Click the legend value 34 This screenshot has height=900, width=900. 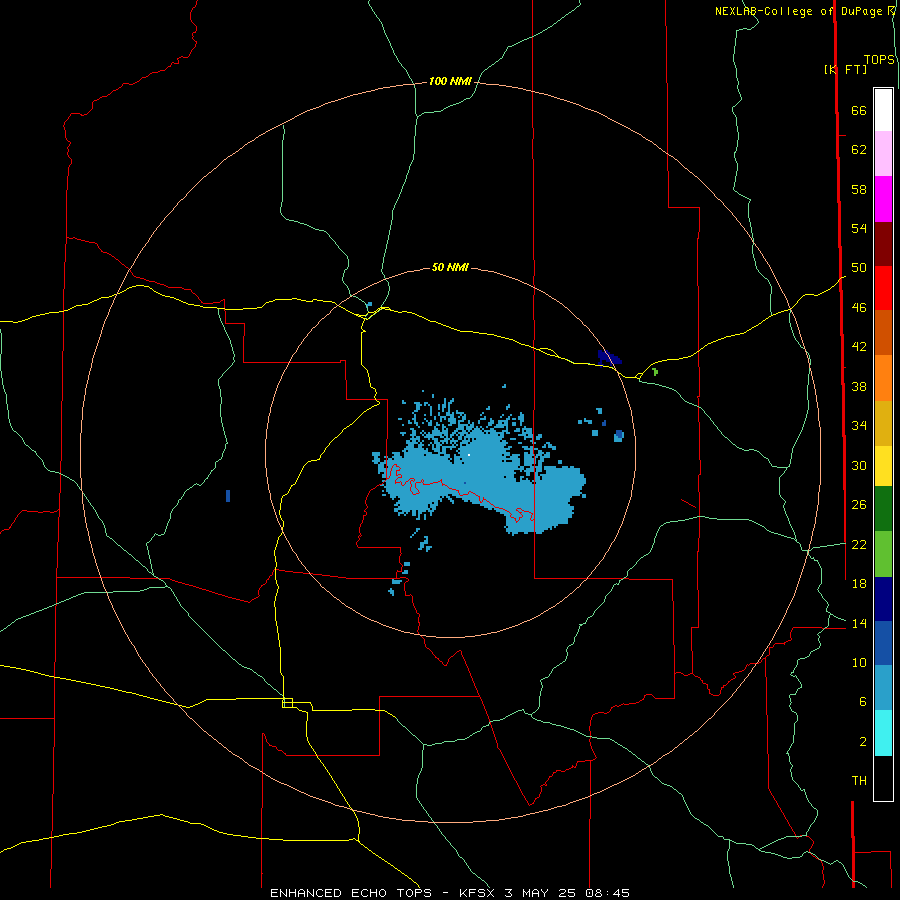click(x=859, y=426)
